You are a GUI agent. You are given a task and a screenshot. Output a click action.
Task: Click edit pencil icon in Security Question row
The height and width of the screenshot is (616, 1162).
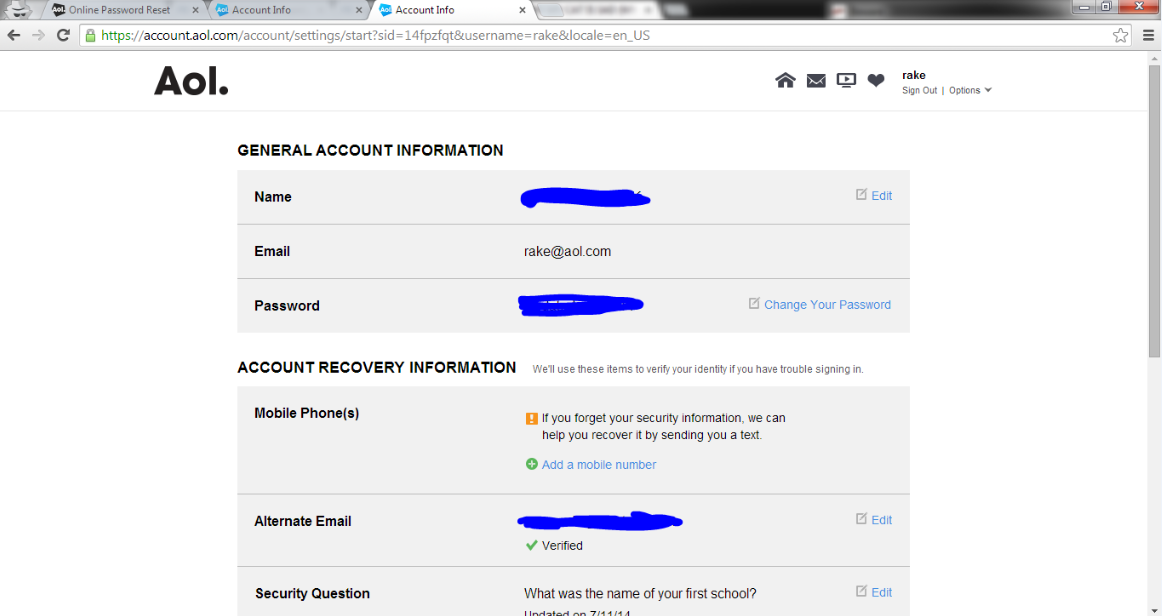click(x=861, y=591)
